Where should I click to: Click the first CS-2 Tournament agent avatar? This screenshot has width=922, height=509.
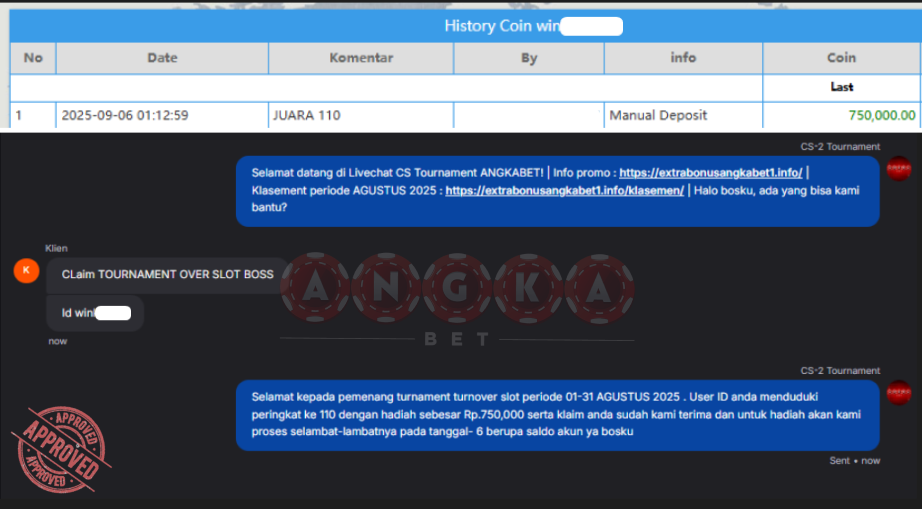click(898, 169)
